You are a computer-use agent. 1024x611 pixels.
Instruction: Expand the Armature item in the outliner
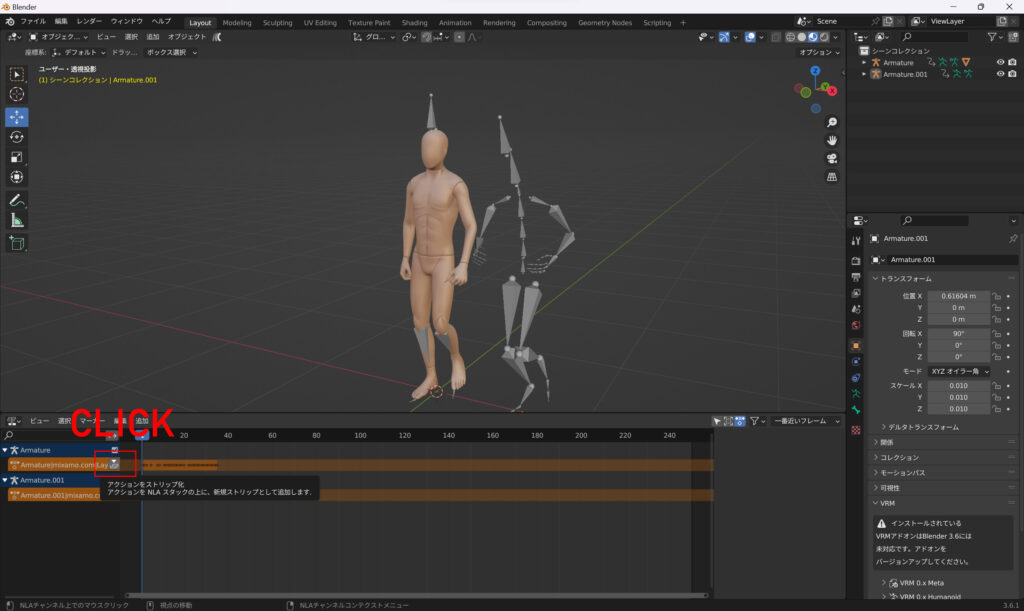point(864,62)
